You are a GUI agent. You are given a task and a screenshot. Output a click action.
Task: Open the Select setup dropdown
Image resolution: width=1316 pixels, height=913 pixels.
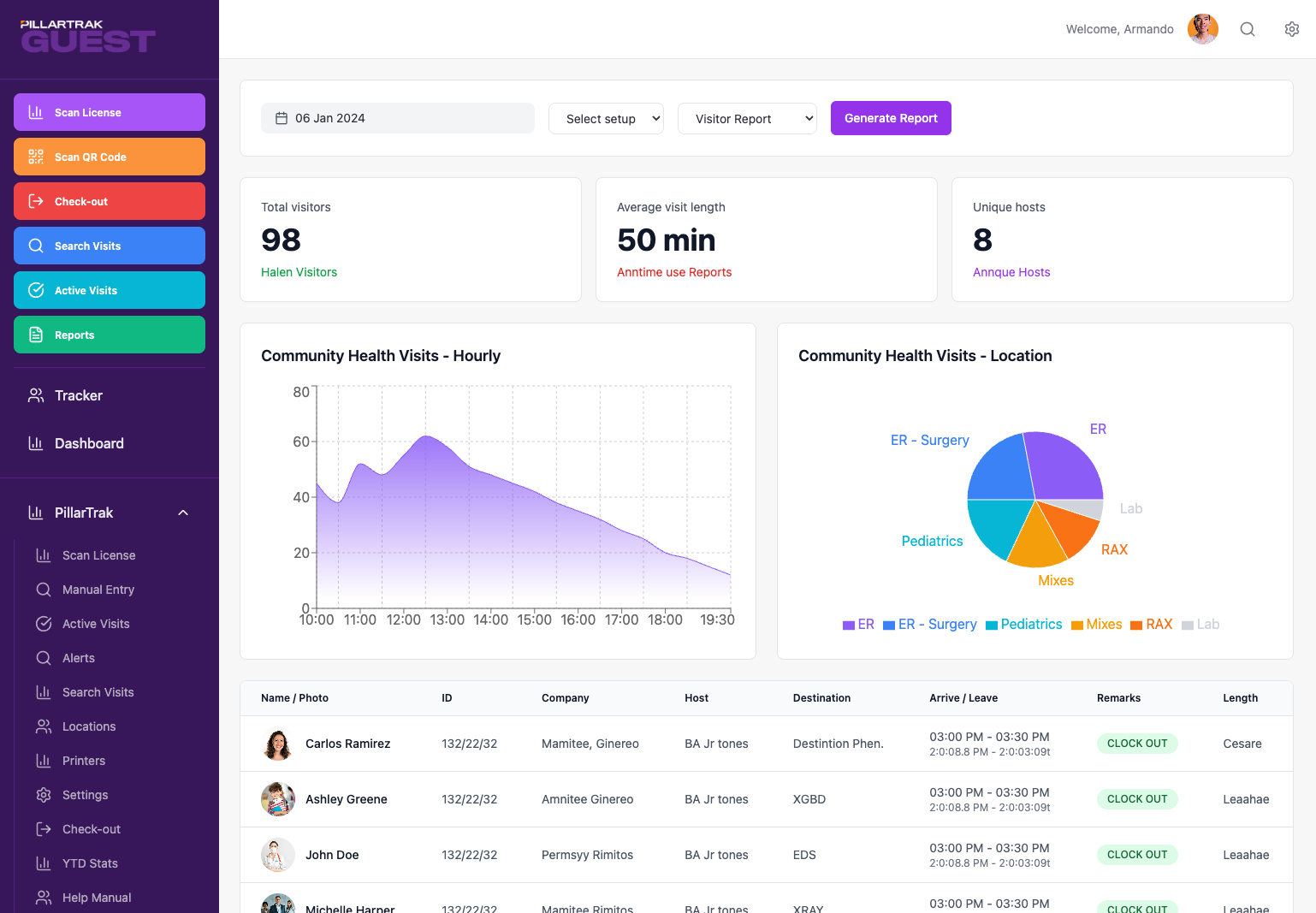coord(606,118)
